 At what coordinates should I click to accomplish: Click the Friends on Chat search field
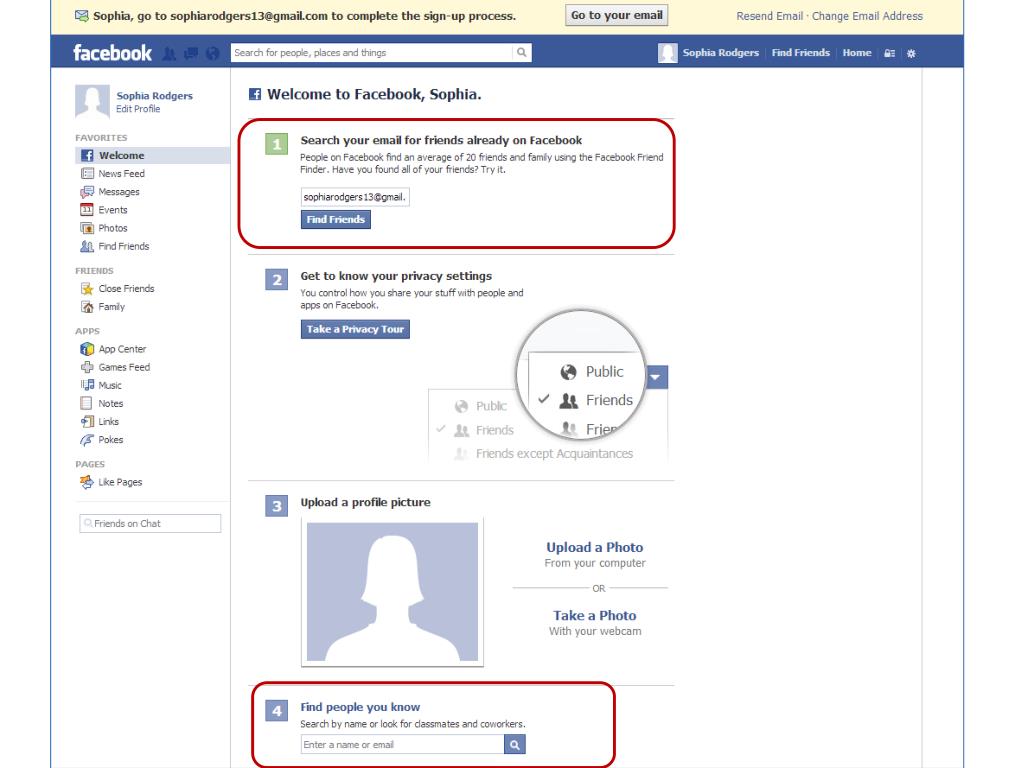click(x=150, y=524)
